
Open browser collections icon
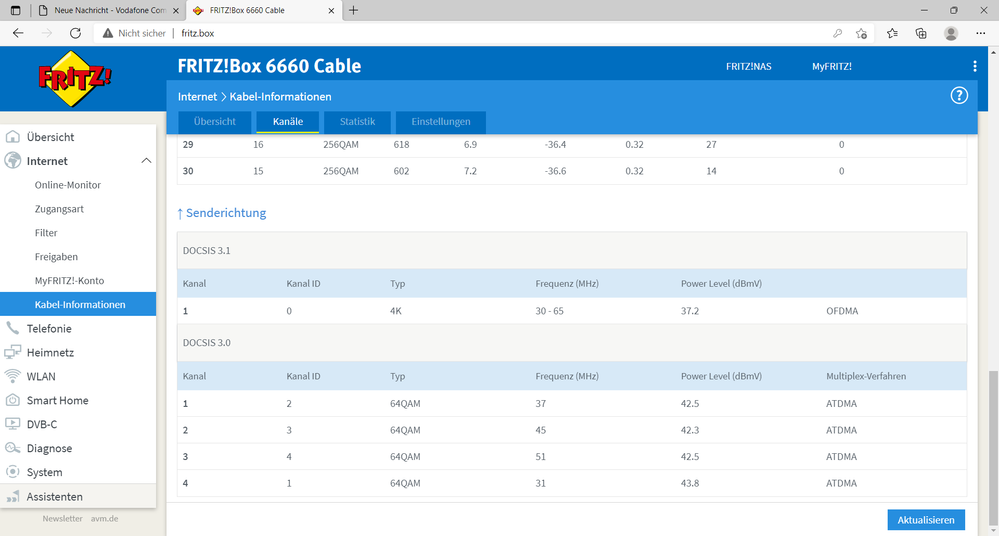pos(921,33)
